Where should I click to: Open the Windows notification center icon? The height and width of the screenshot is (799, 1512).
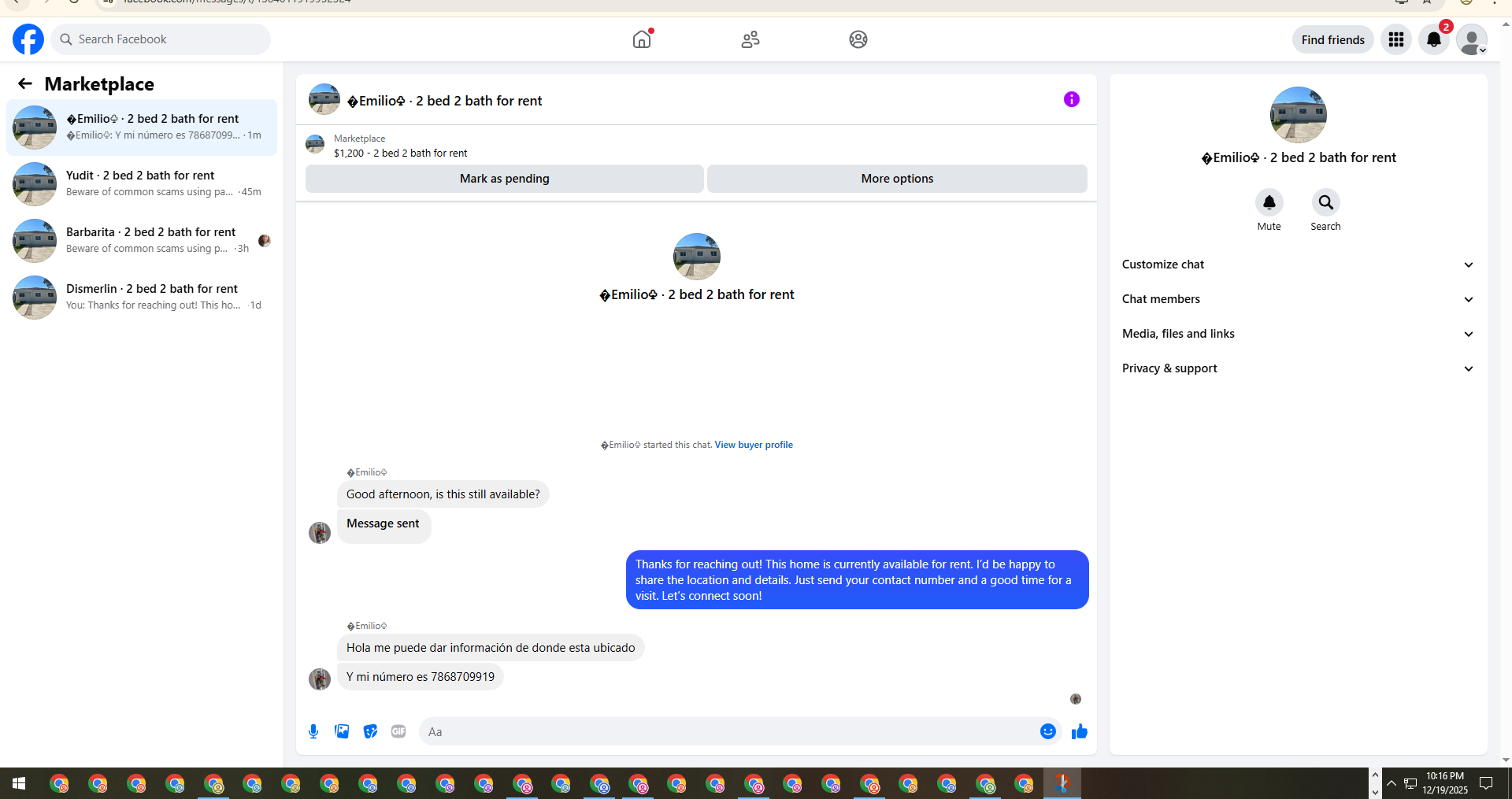click(1486, 783)
